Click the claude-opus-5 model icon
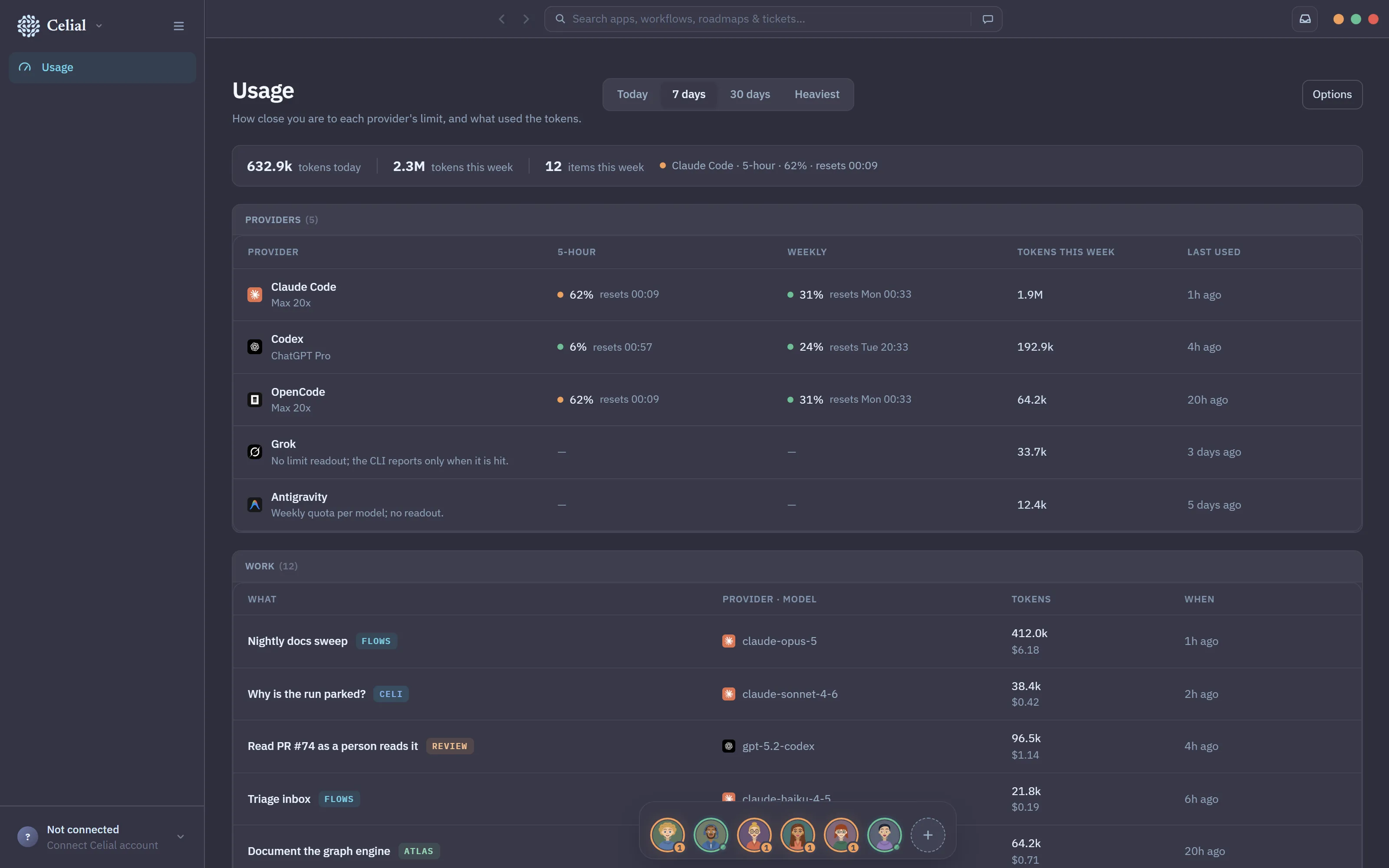The image size is (1389, 868). click(x=728, y=641)
